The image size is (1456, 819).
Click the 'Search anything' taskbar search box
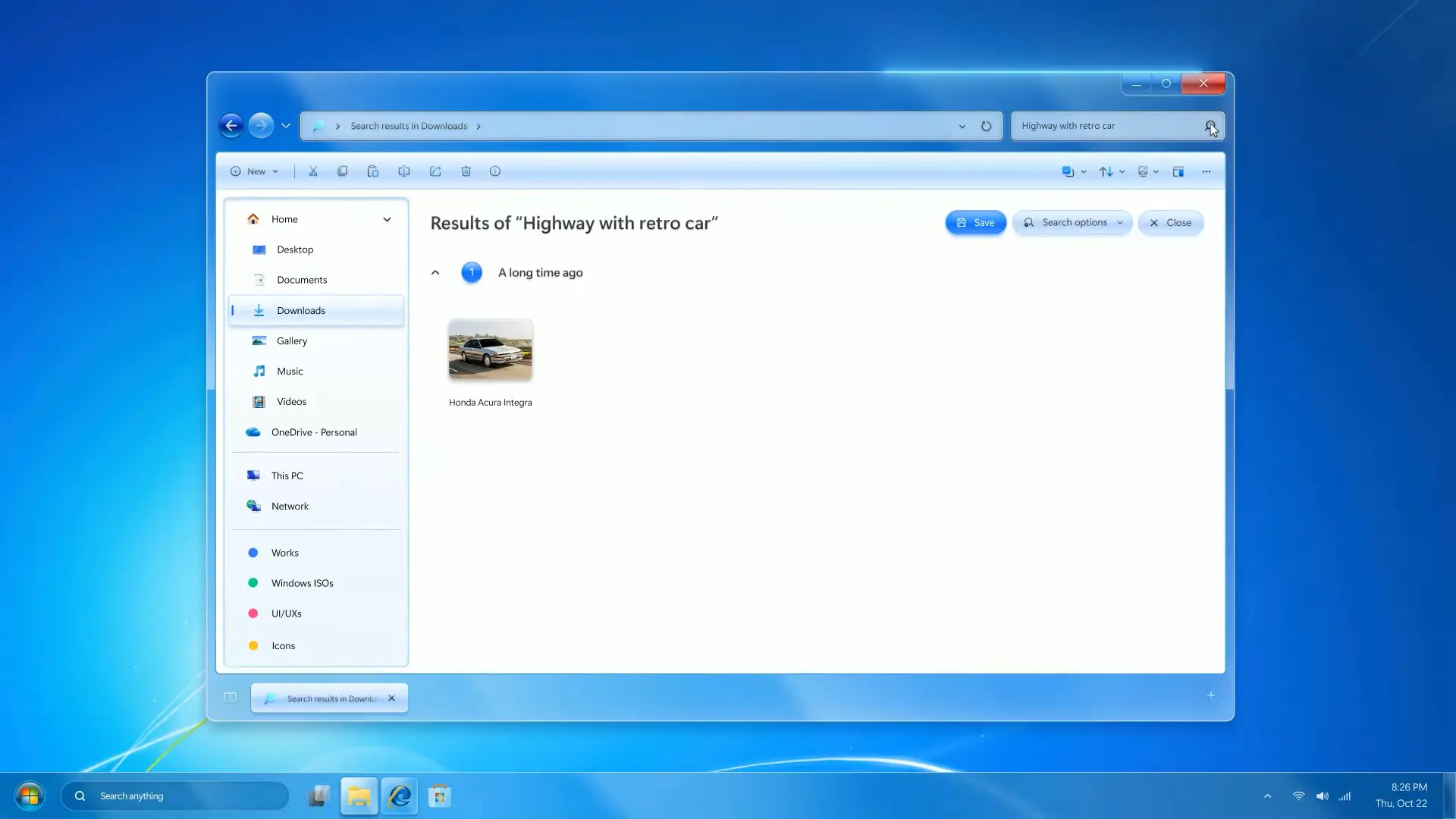(x=175, y=796)
